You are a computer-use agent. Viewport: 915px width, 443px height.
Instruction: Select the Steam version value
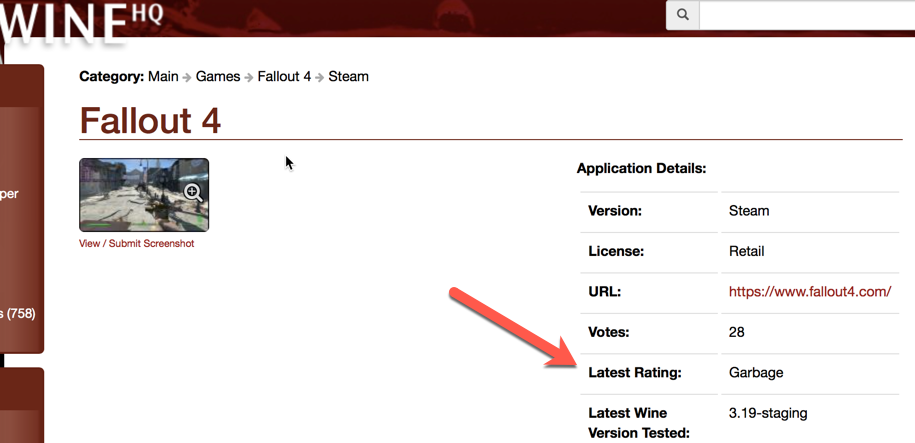[749, 211]
